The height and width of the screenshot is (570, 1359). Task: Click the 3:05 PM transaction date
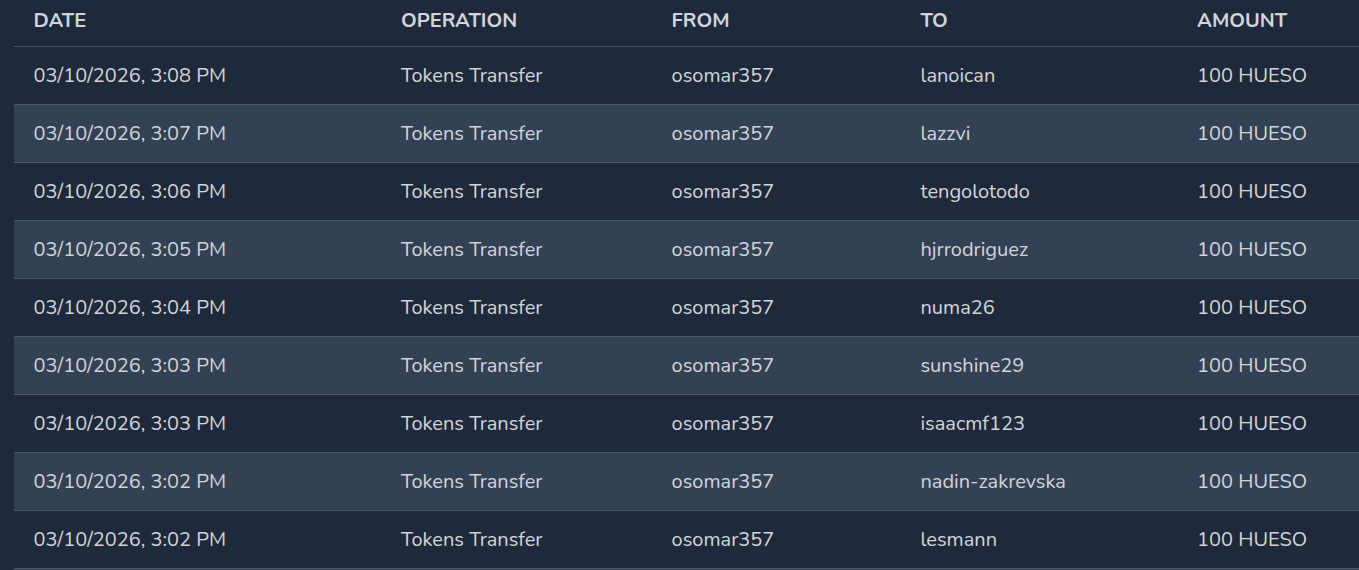(x=130, y=249)
